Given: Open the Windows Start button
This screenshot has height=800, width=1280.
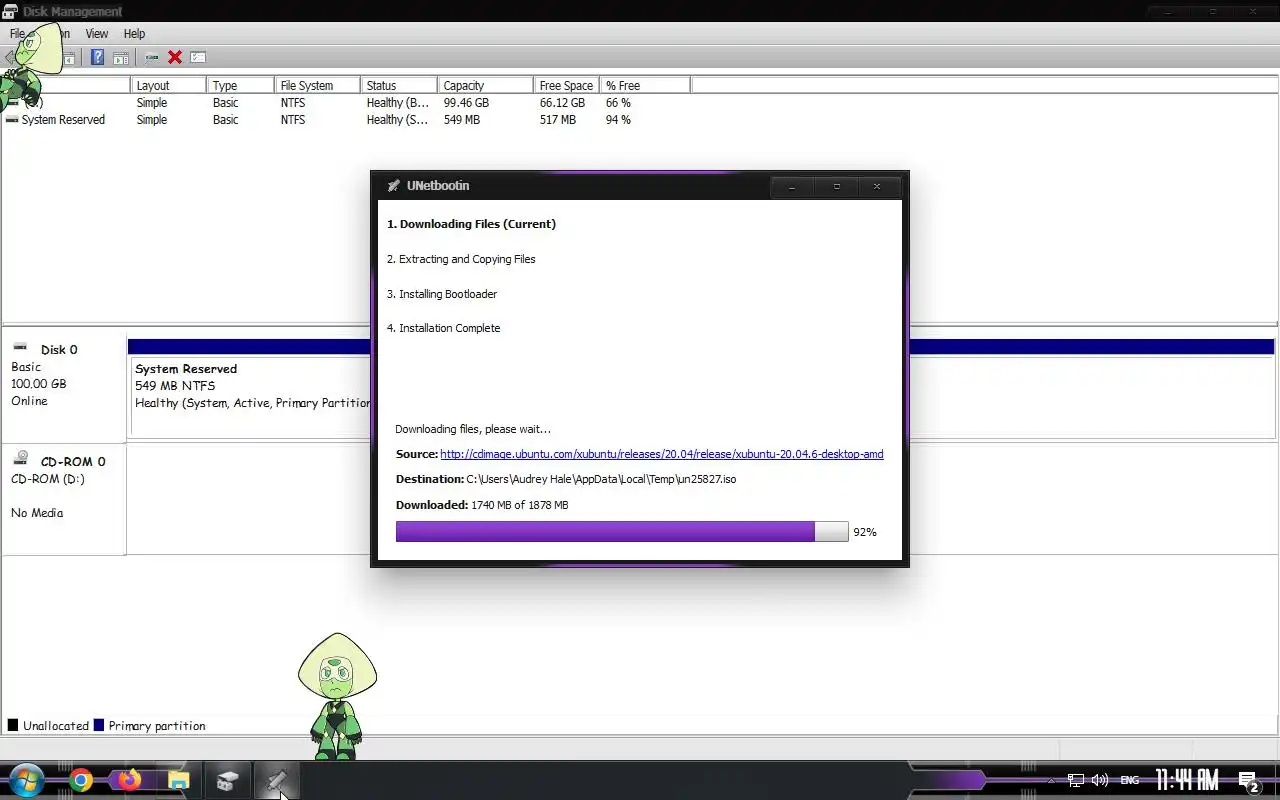Looking at the screenshot, I should pos(26,781).
